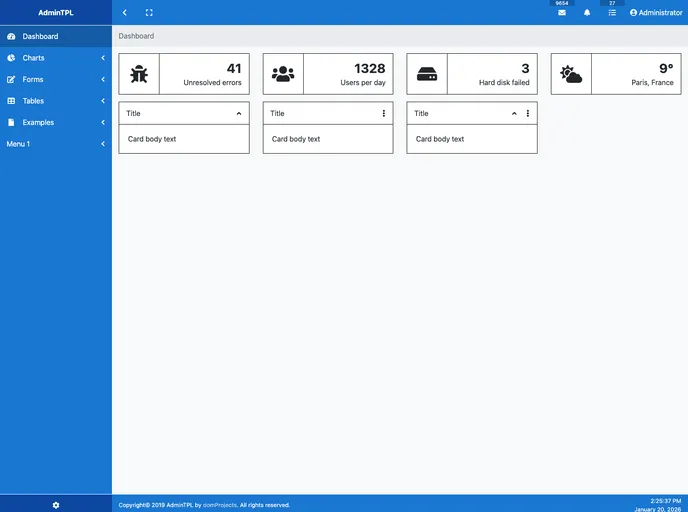The height and width of the screenshot is (512, 688).
Task: Open the tasks list icon
Action: pos(612,13)
